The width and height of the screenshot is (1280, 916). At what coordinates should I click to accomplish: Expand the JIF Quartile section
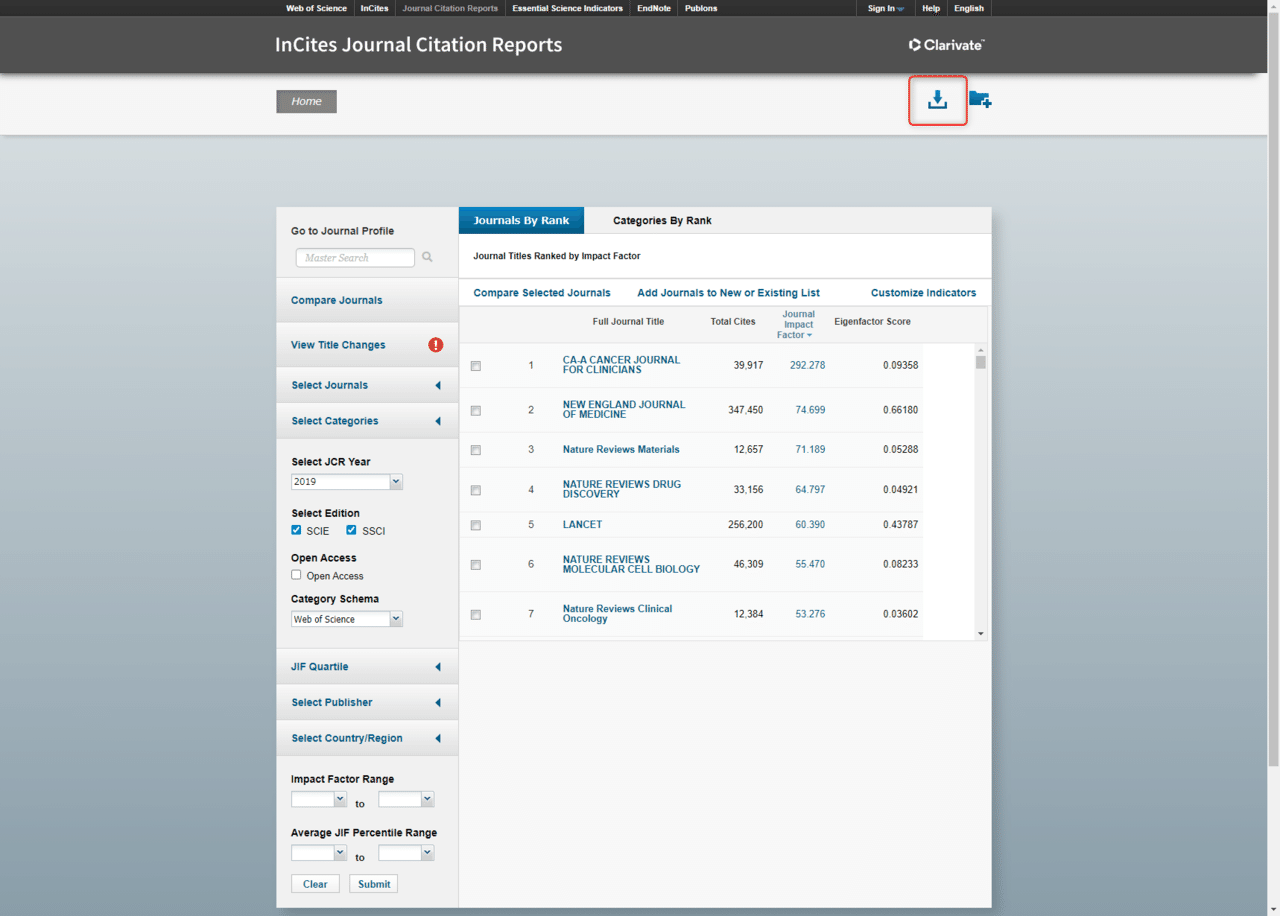[x=367, y=667]
